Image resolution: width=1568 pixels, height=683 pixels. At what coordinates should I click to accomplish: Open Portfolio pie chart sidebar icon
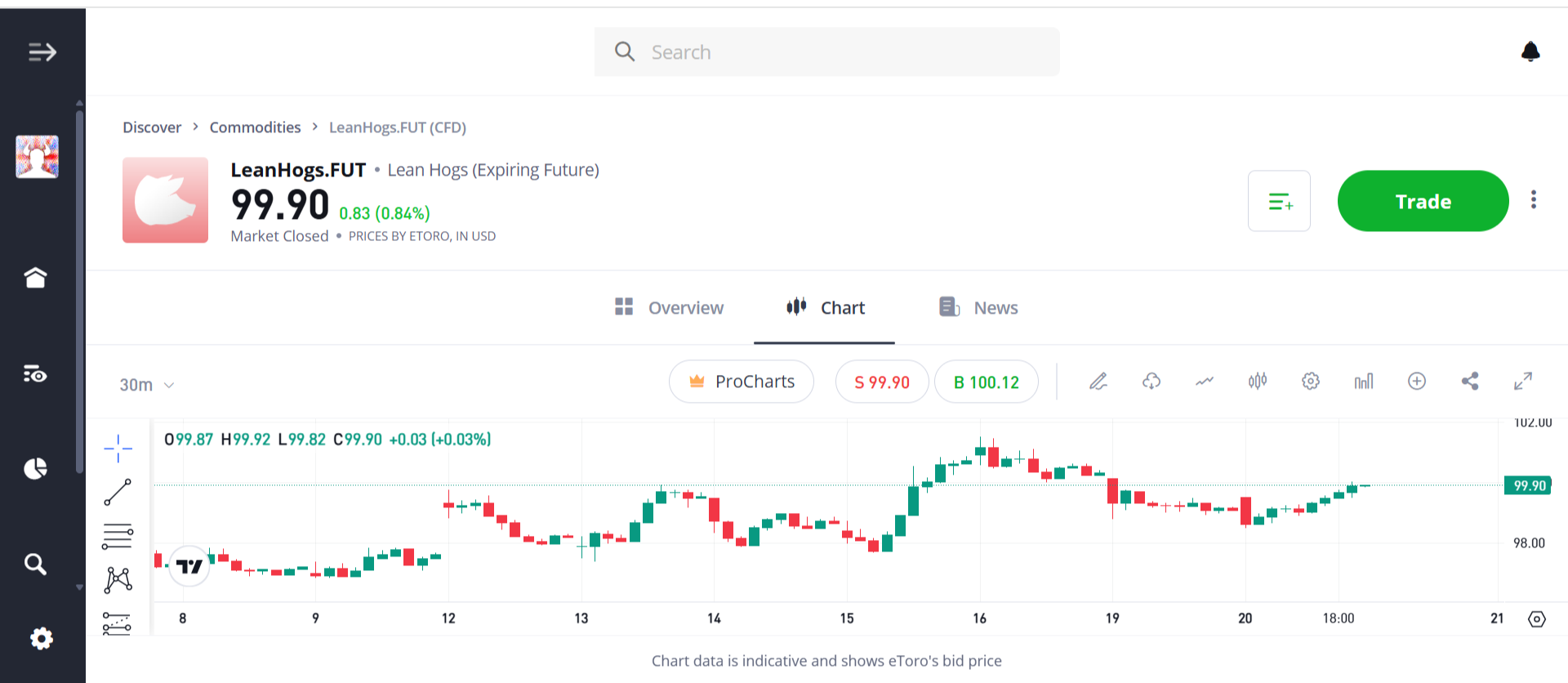tap(35, 468)
